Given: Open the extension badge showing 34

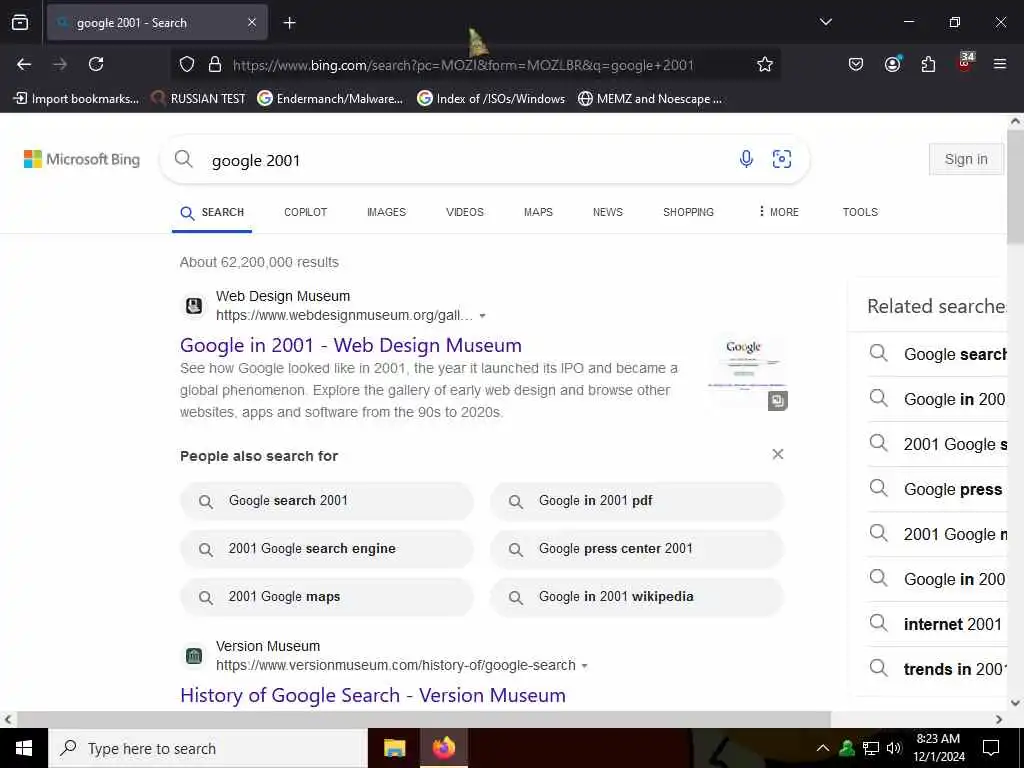Looking at the screenshot, I should 965,62.
